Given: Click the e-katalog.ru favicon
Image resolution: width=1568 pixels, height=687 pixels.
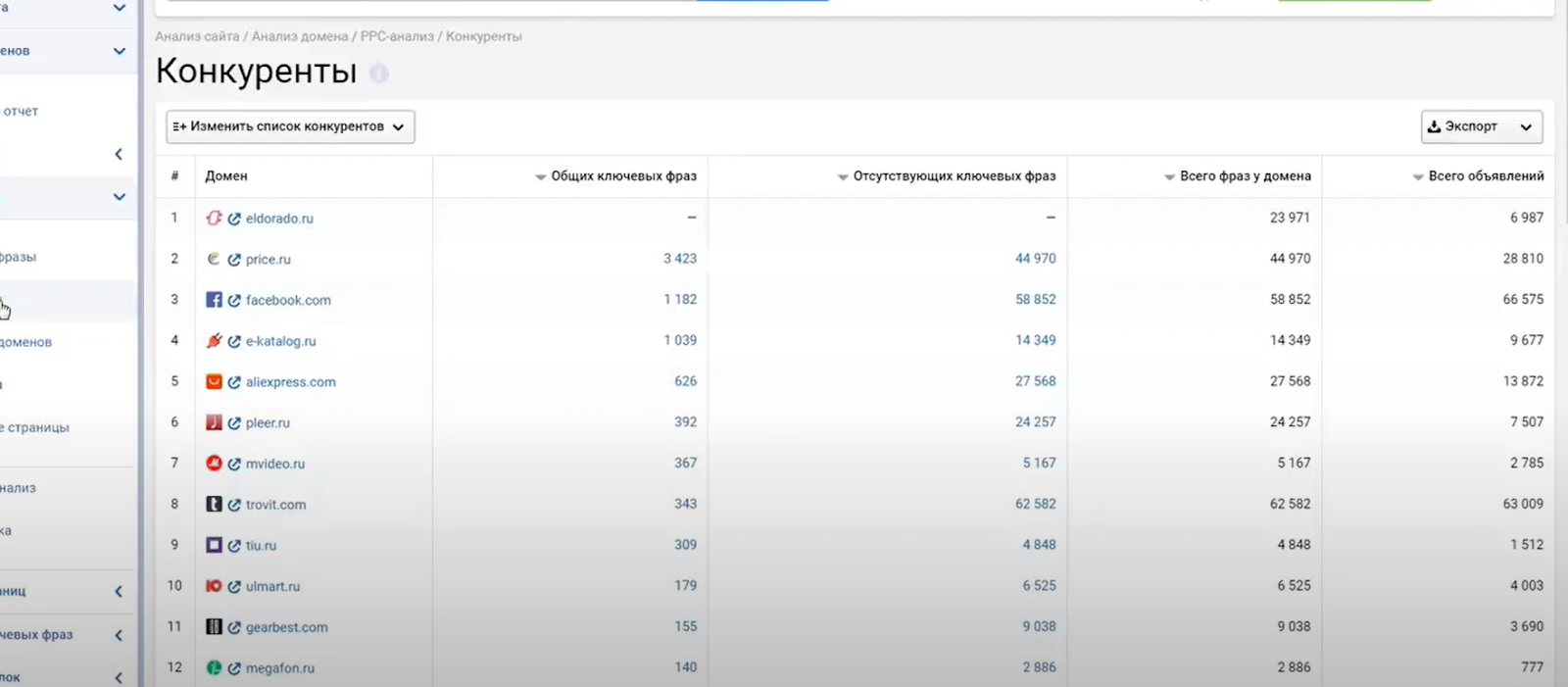Looking at the screenshot, I should [214, 340].
